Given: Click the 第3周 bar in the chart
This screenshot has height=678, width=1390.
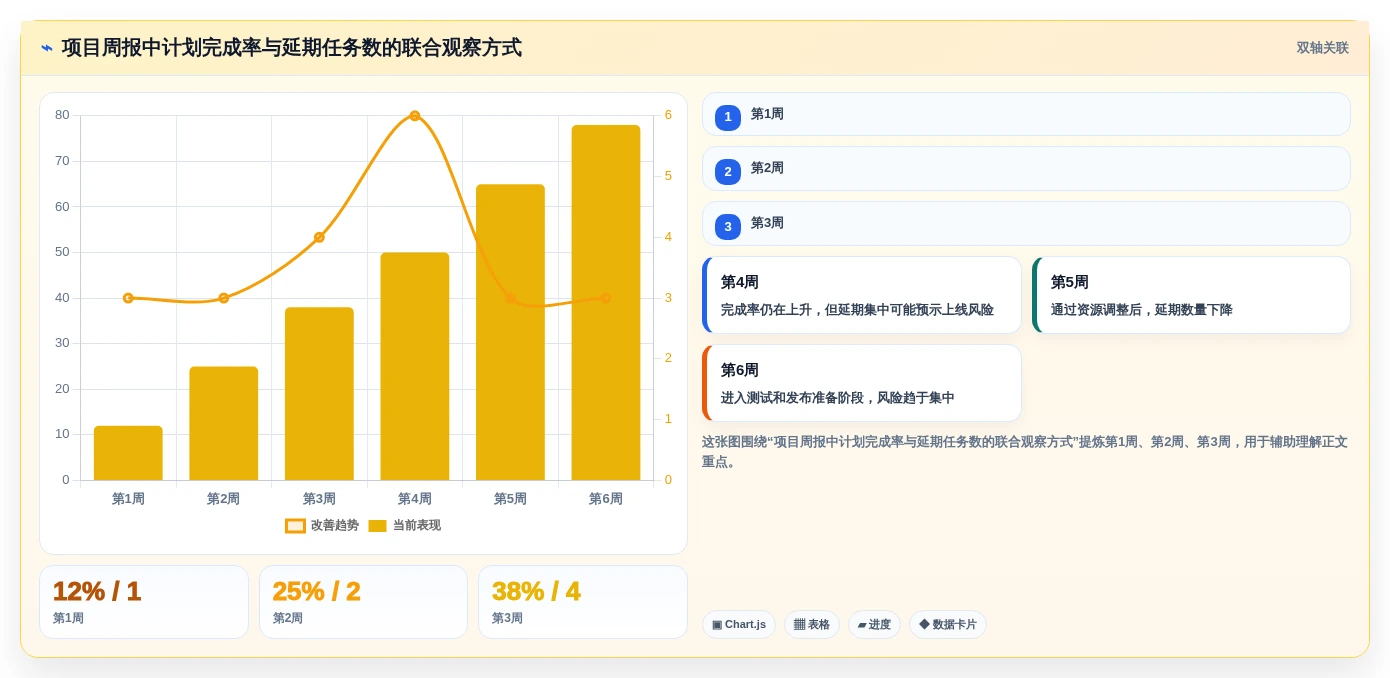Looking at the screenshot, I should 319,394.
